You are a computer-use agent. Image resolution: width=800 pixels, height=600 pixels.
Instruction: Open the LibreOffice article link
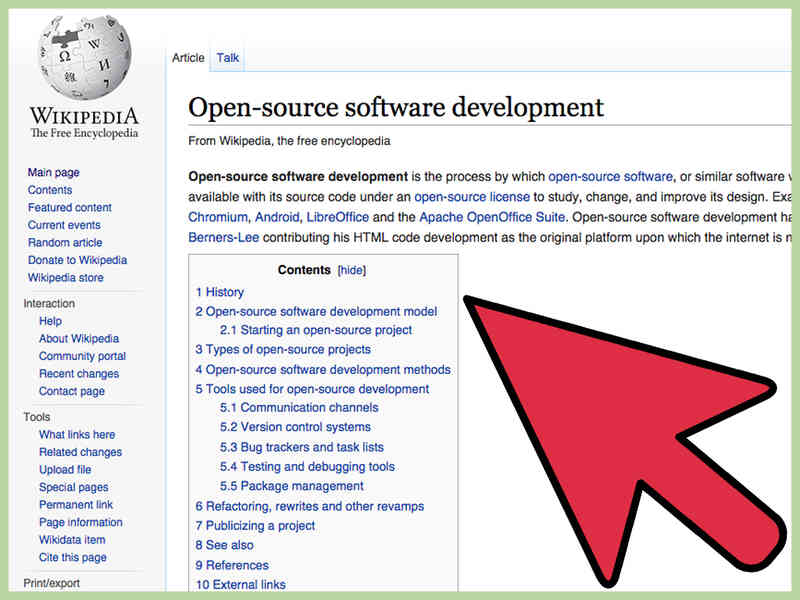click(337, 217)
